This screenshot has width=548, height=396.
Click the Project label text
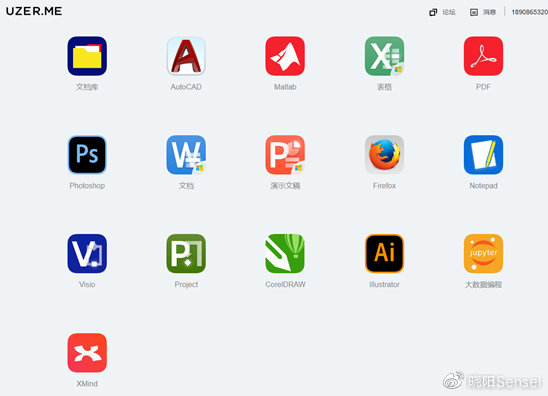click(x=186, y=285)
